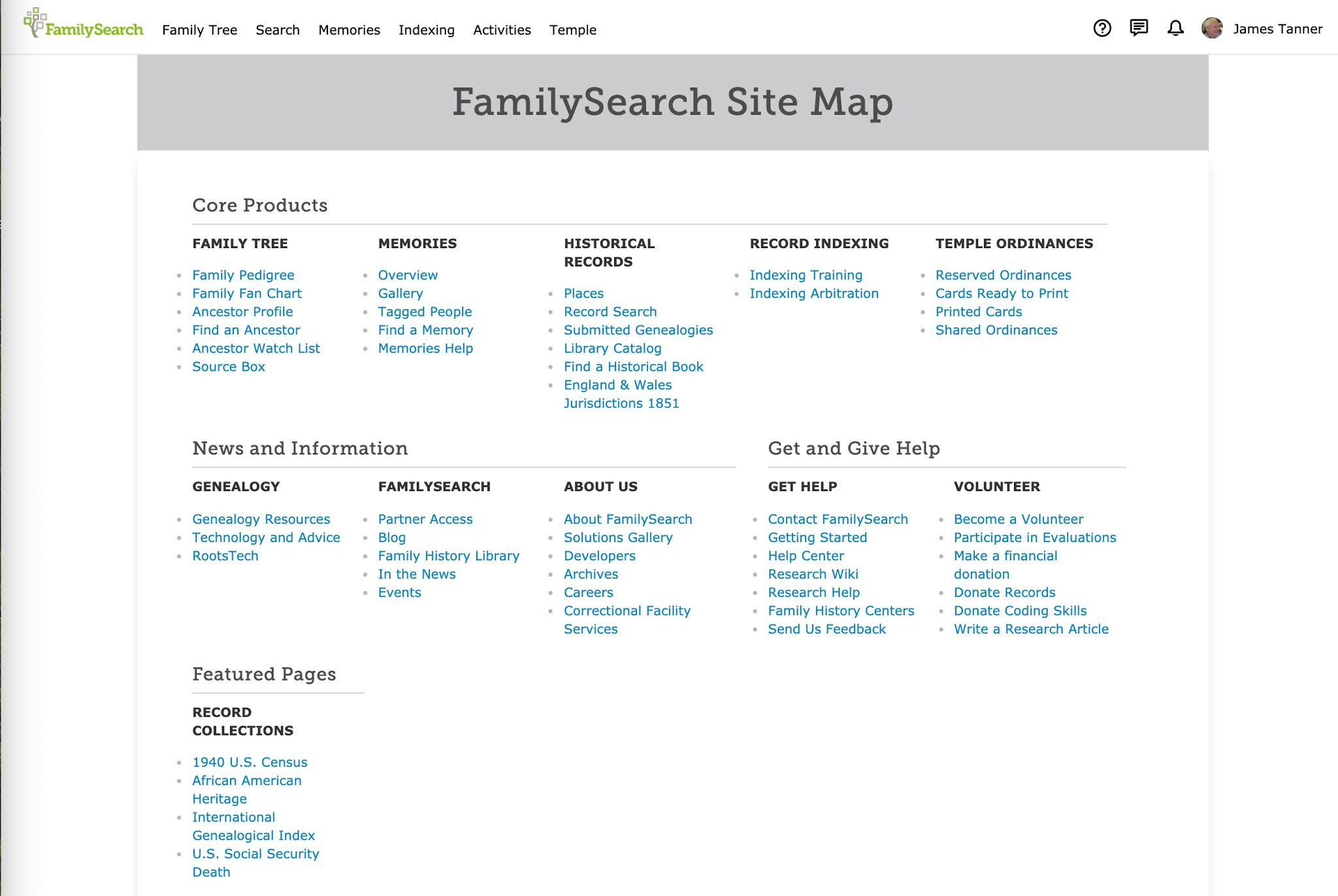Image resolution: width=1338 pixels, height=896 pixels.
Task: Open the Send Us Feedback page
Action: tap(827, 629)
